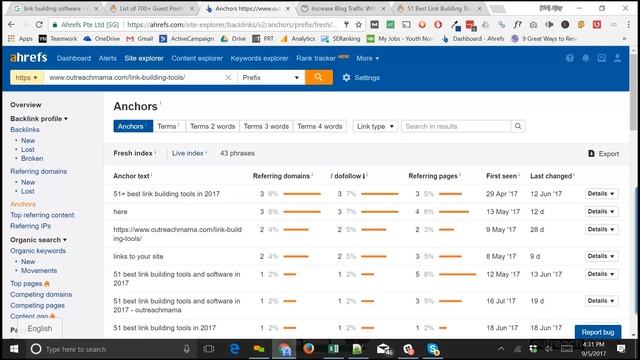The image size is (640, 360).
Task: Expand Details for the 'here' anchor row
Action: pos(601,211)
